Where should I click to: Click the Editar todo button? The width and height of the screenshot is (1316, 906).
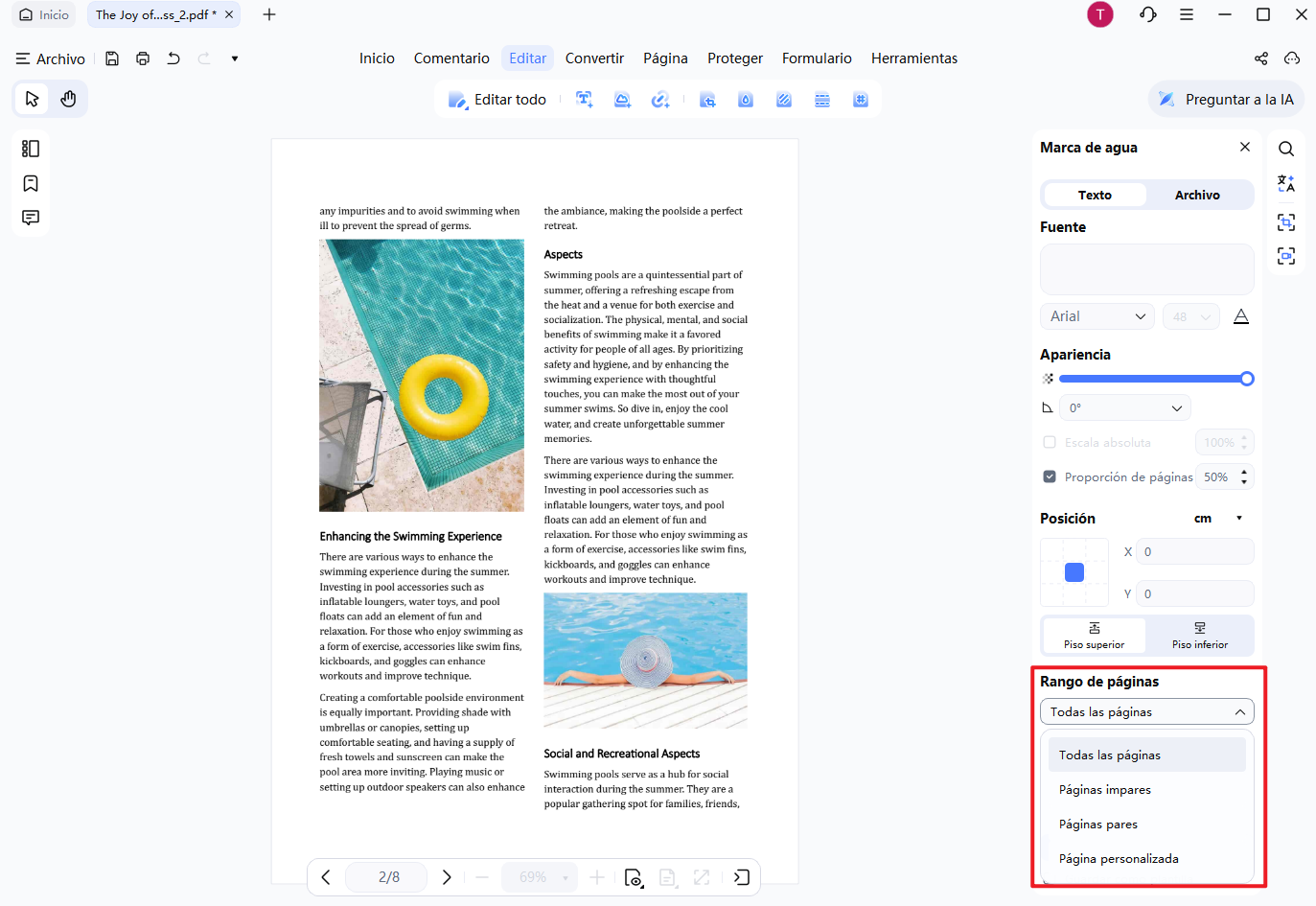click(x=497, y=100)
